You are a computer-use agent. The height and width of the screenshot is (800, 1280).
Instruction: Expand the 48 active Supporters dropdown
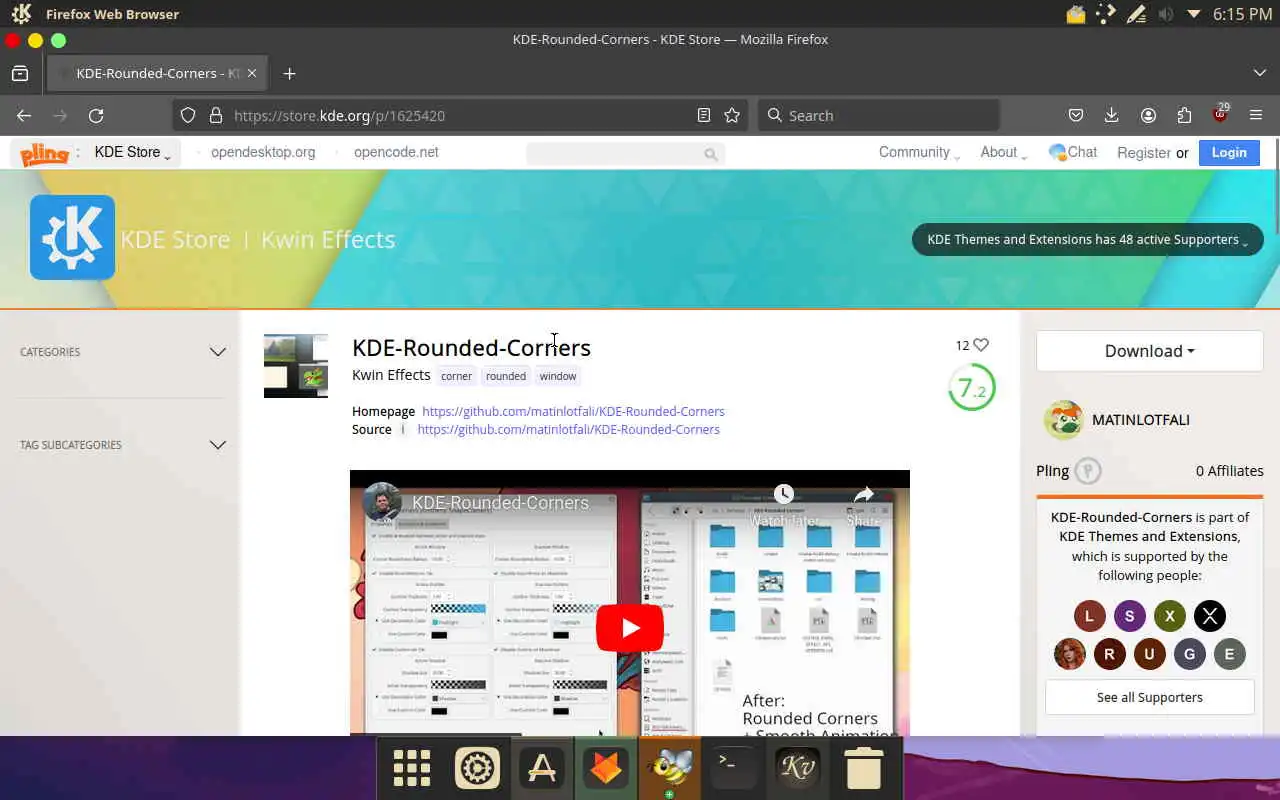(x=1088, y=239)
